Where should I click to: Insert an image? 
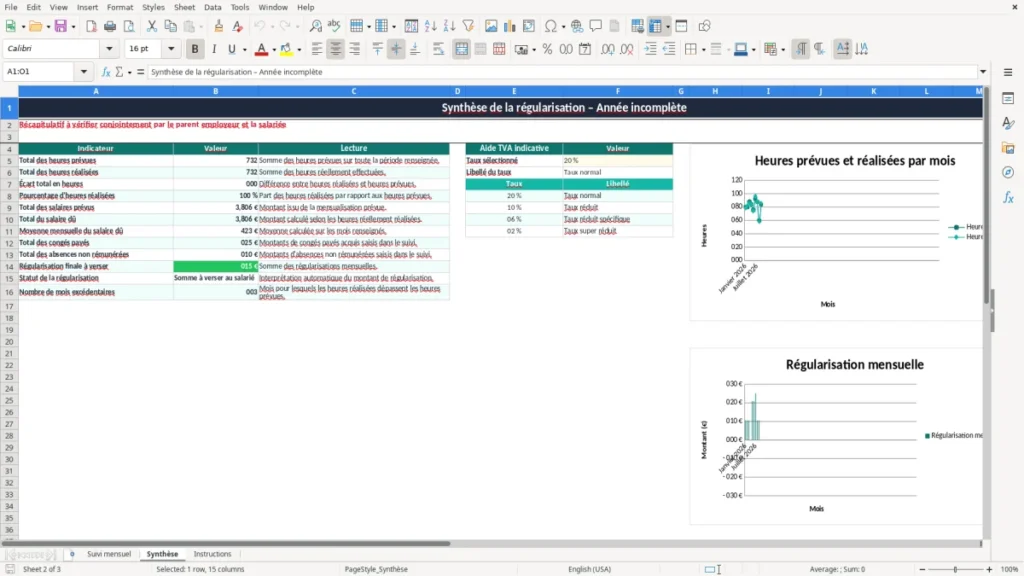click(491, 26)
